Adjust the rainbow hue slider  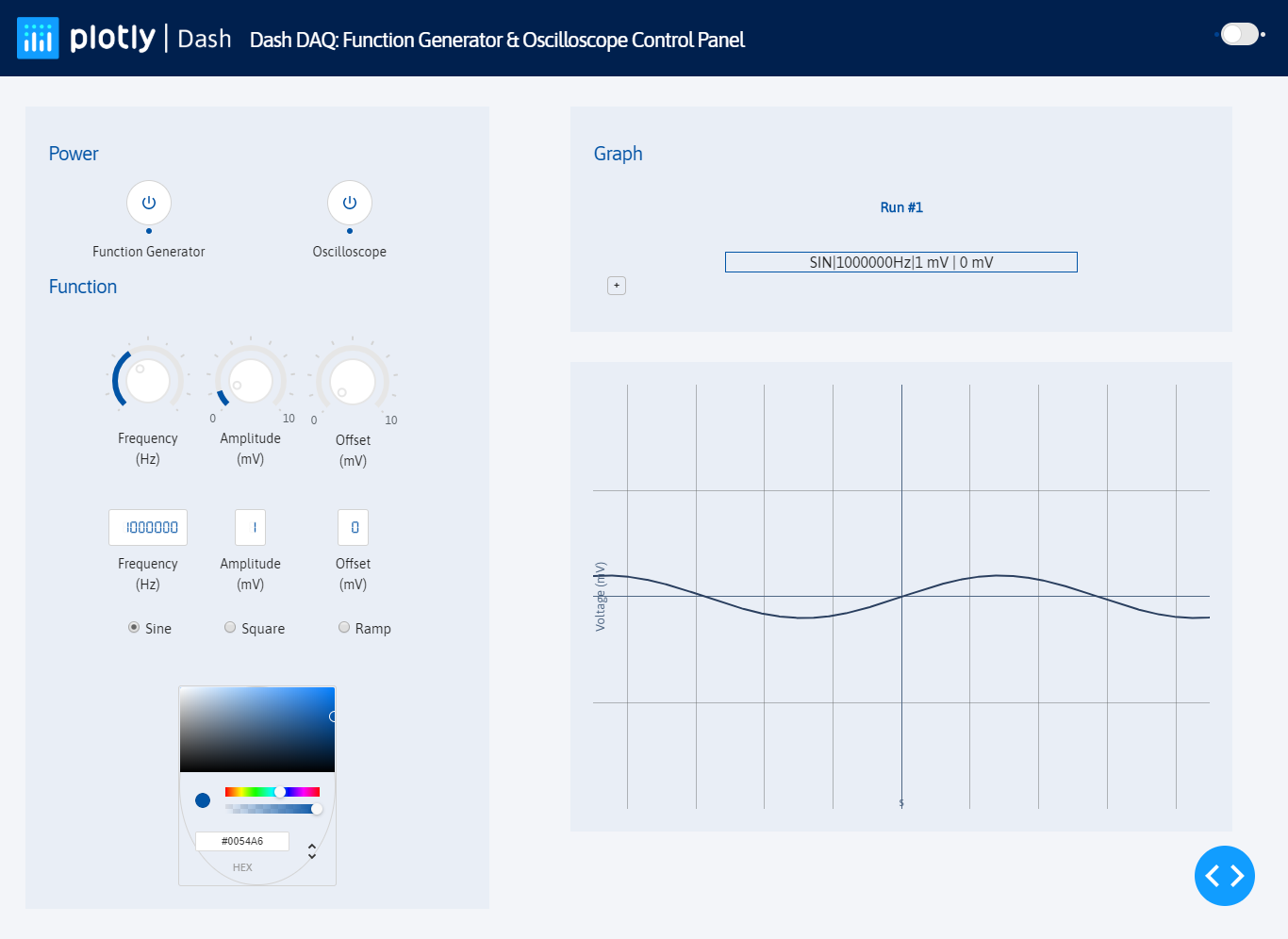(272, 792)
